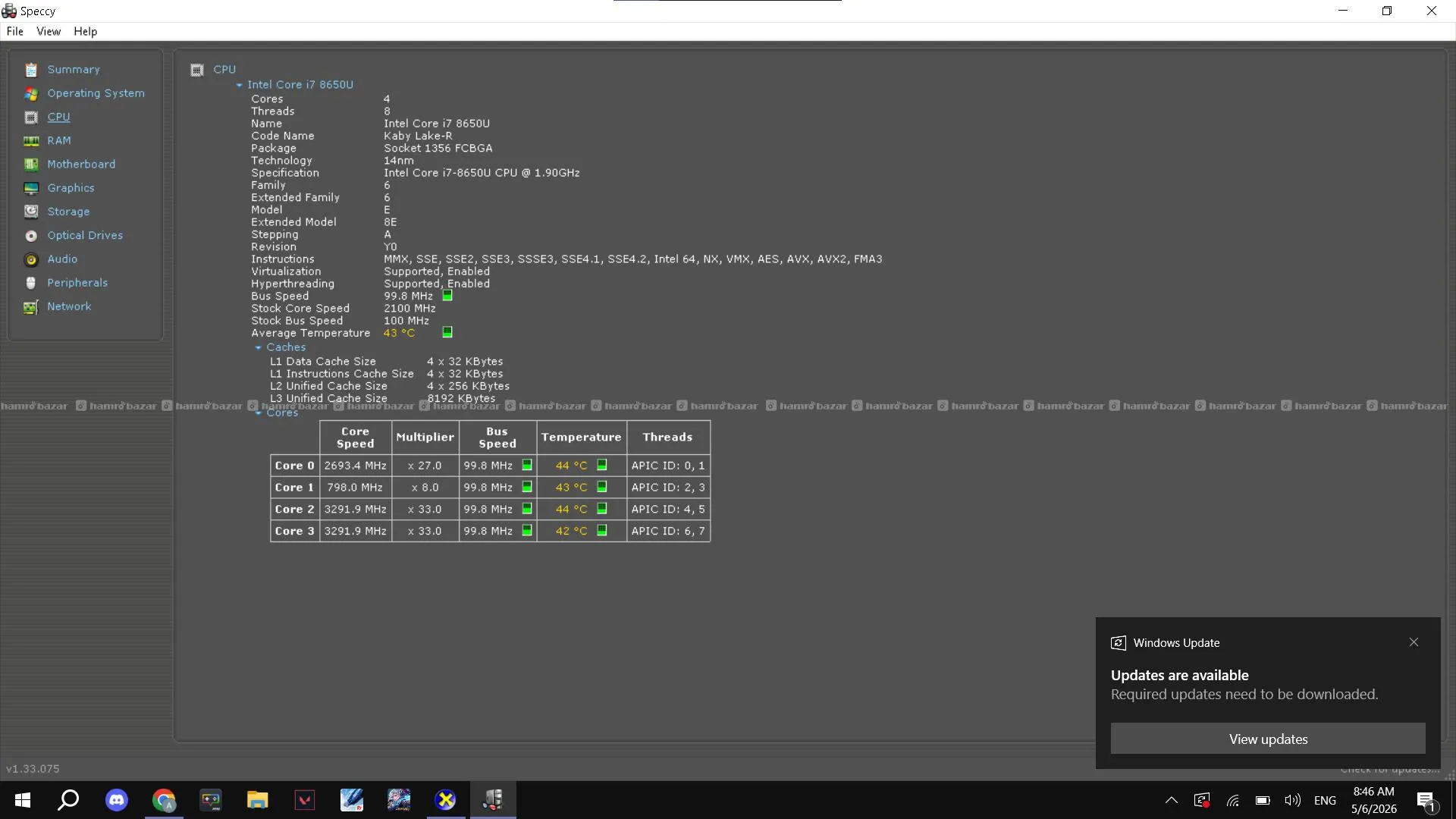Click Core 0 temperature green indicator

click(602, 465)
